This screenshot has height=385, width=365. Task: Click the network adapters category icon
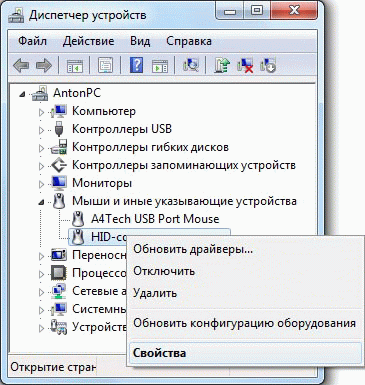click(59, 291)
